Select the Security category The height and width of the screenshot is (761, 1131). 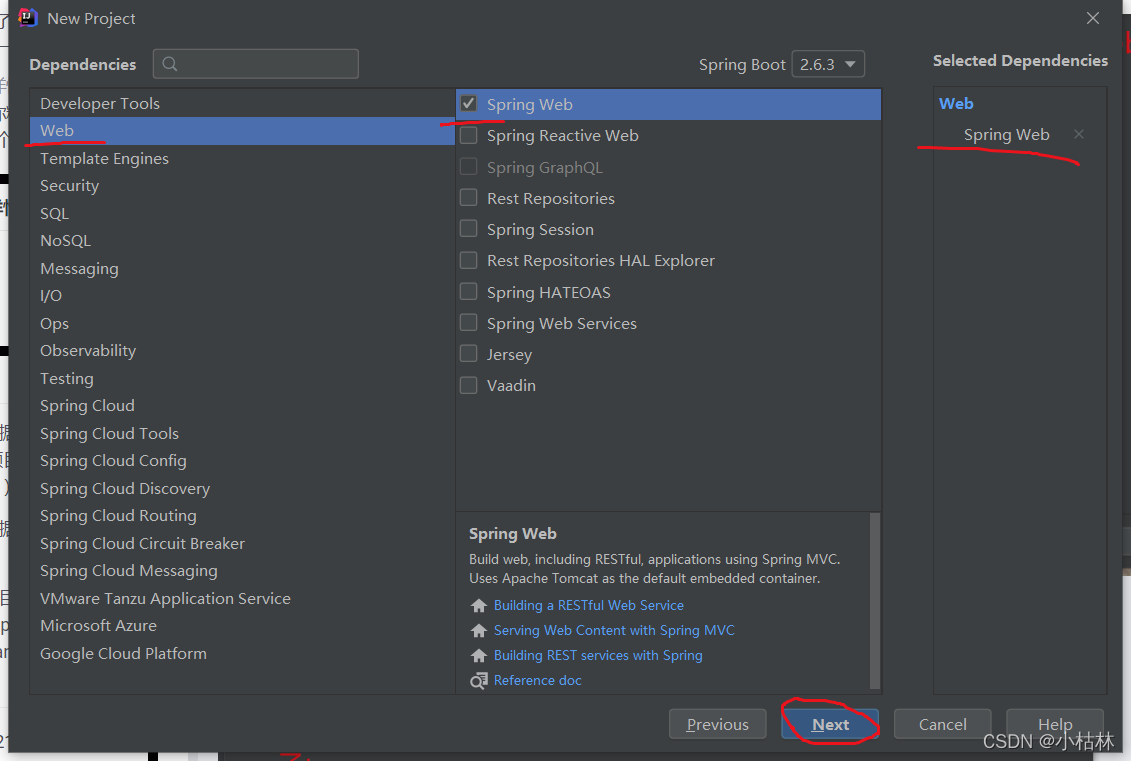pos(242,185)
